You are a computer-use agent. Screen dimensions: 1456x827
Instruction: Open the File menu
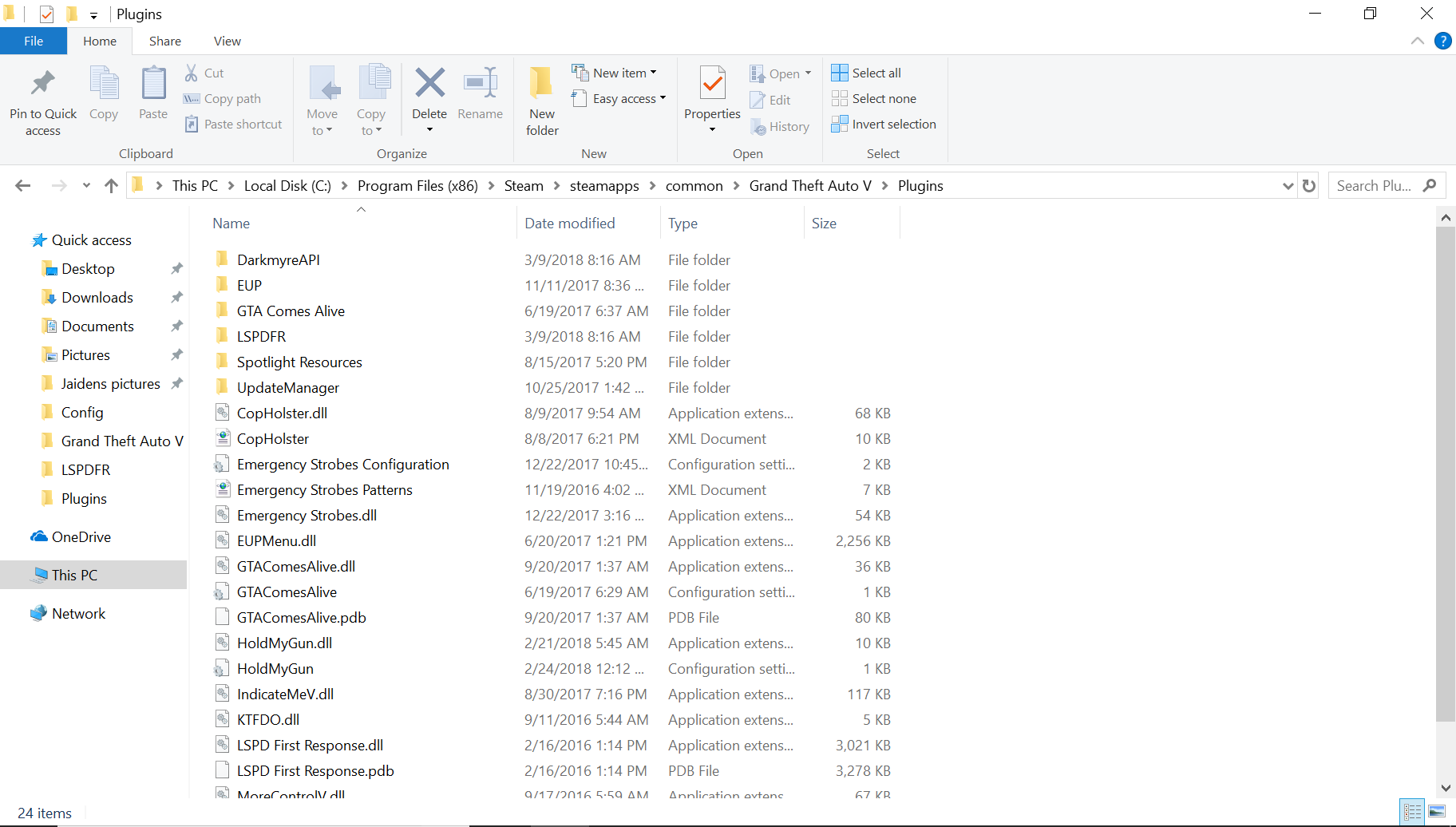click(34, 41)
